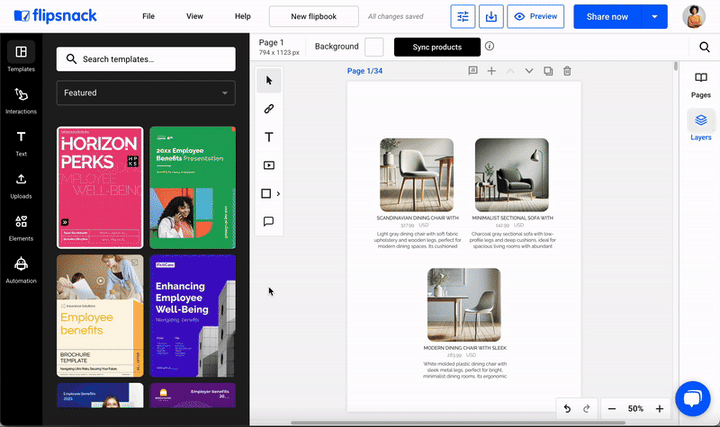Click the 'MODERN DINING CHAIR WITH SLEEK' title text
The image size is (720, 427).
[x=465, y=348]
